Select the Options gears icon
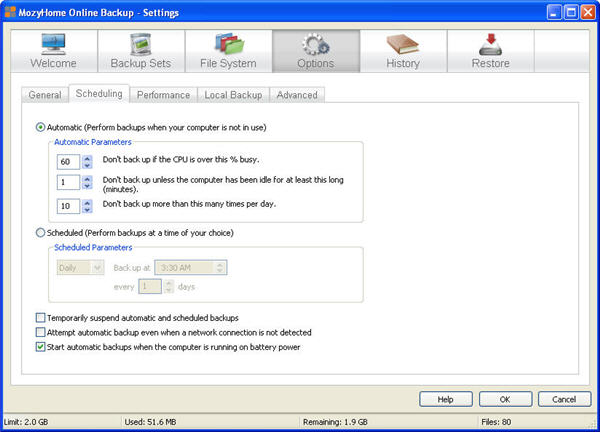The image size is (600, 432). click(x=316, y=44)
